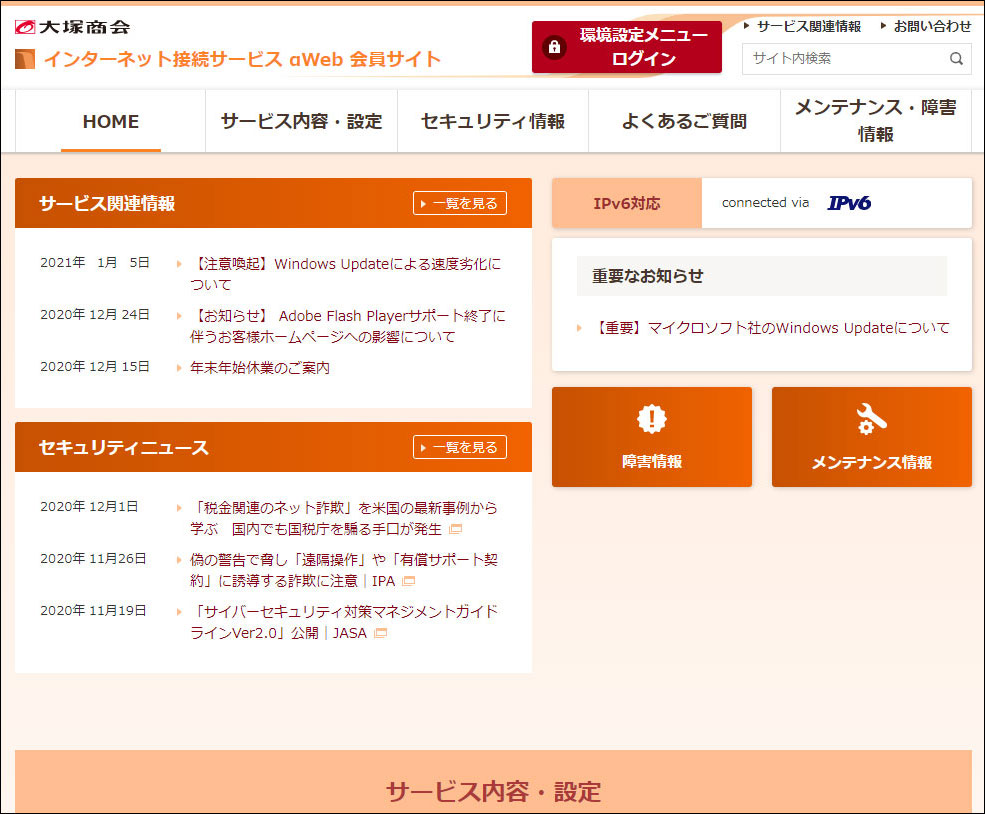Go to セキュリティ情報 tab
Image resolution: width=985 pixels, height=814 pixels.
click(493, 121)
